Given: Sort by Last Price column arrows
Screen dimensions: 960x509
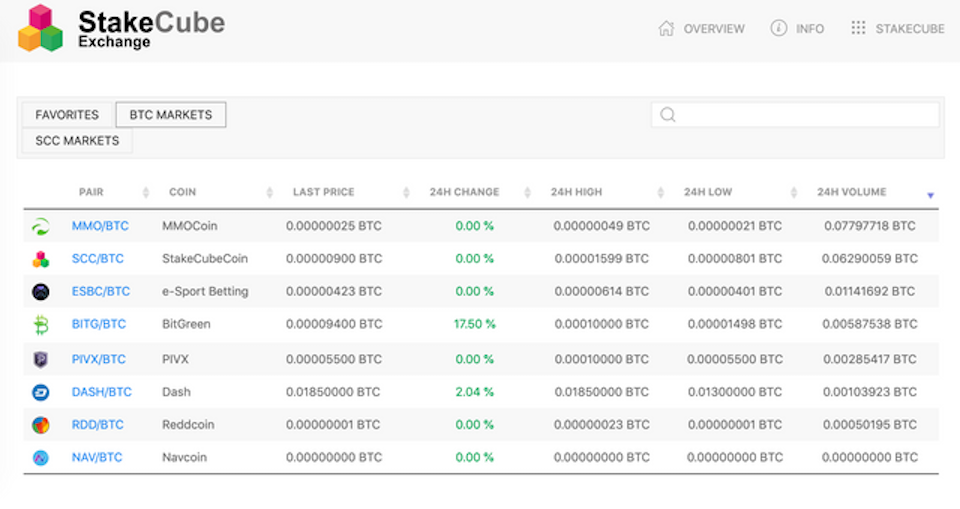Looking at the screenshot, I should point(406,192).
